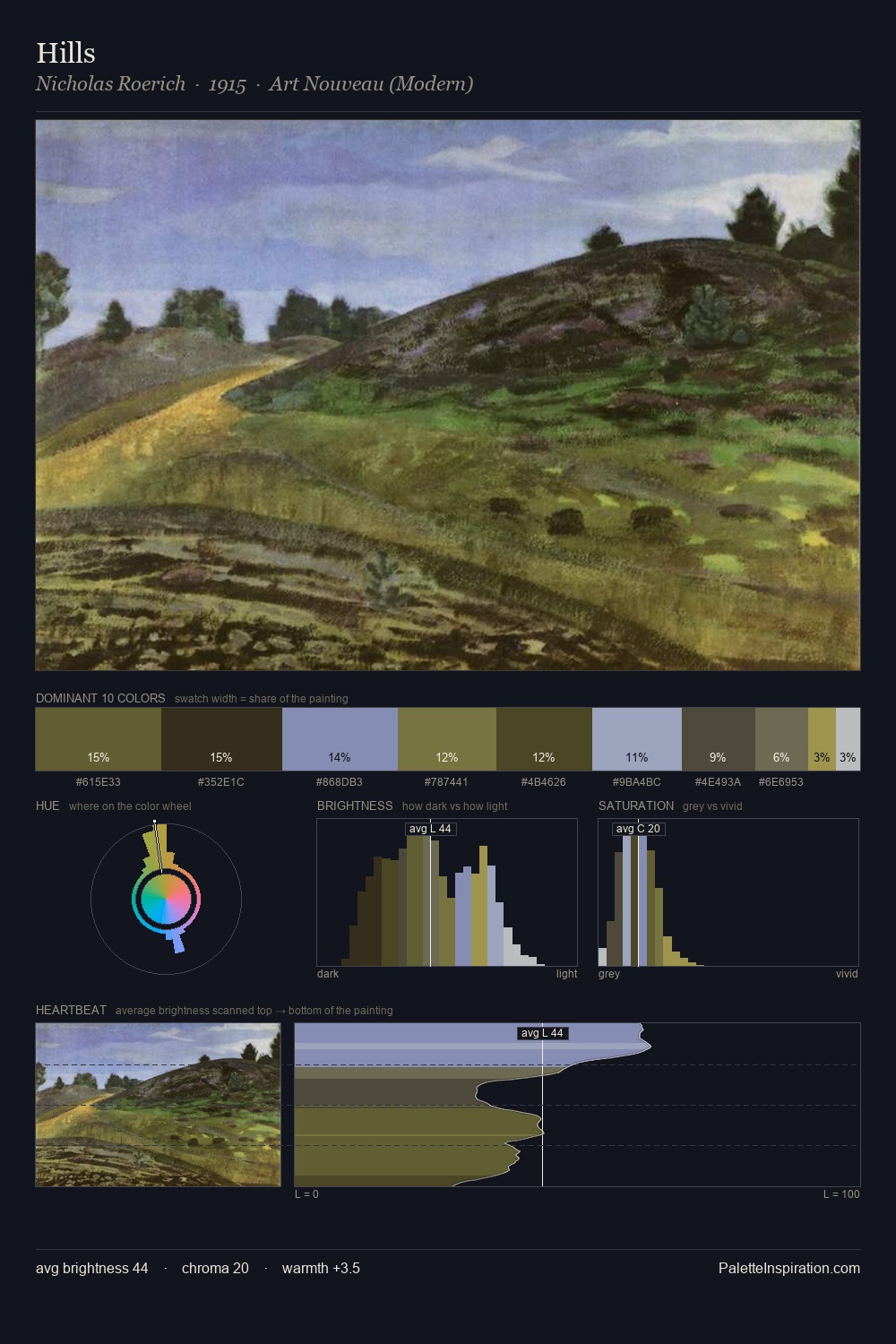Viewport: 896px width, 1344px height.
Task: Click the 'BRIGHTNESS' section heading
Action: click(355, 806)
